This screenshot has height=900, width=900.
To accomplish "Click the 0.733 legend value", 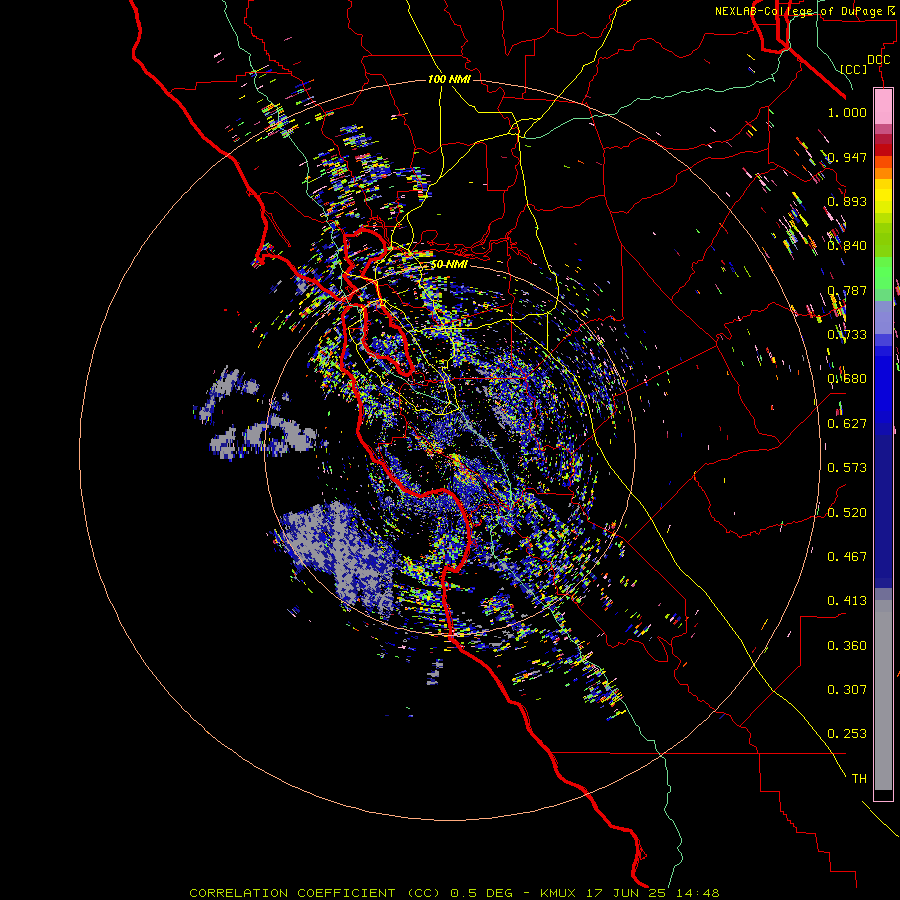I will [x=847, y=335].
